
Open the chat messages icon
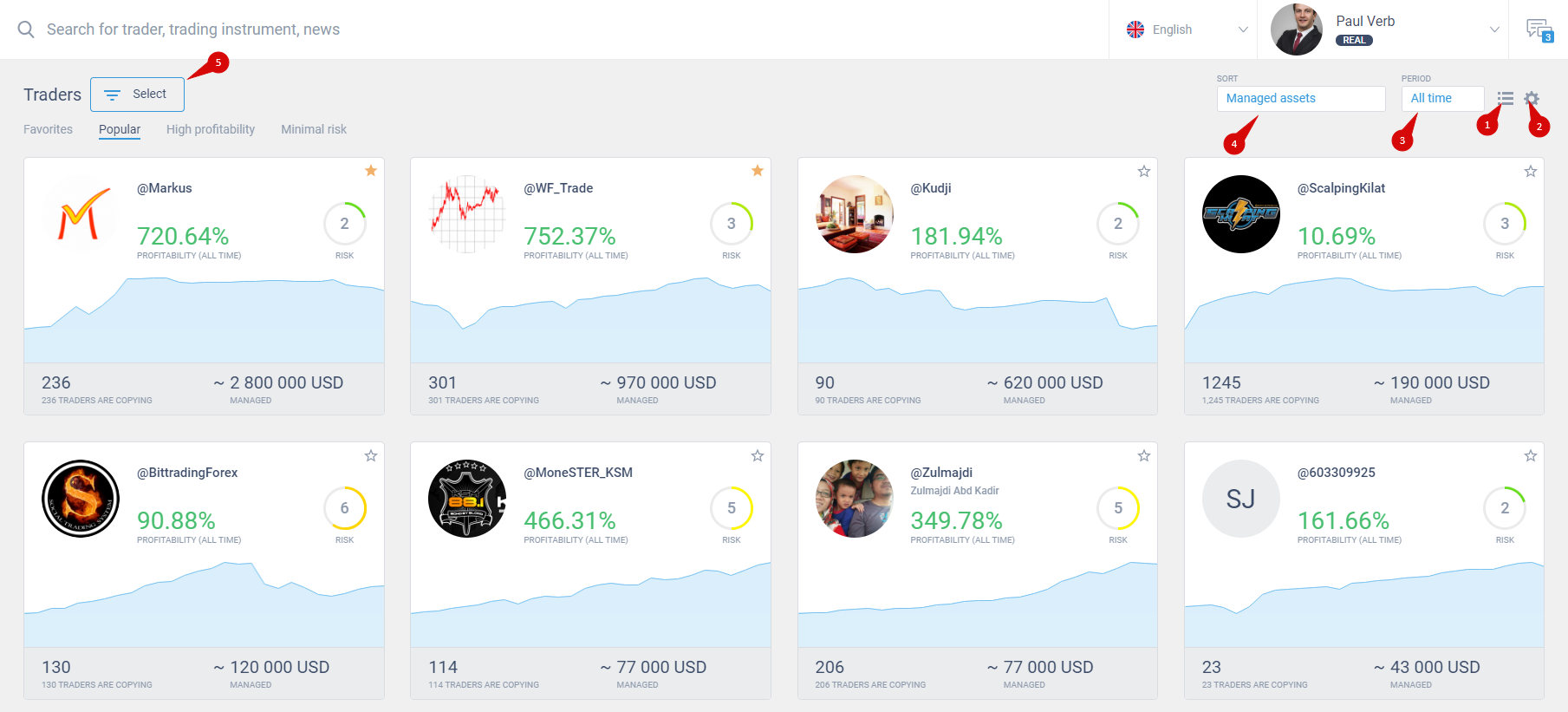[x=1539, y=29]
